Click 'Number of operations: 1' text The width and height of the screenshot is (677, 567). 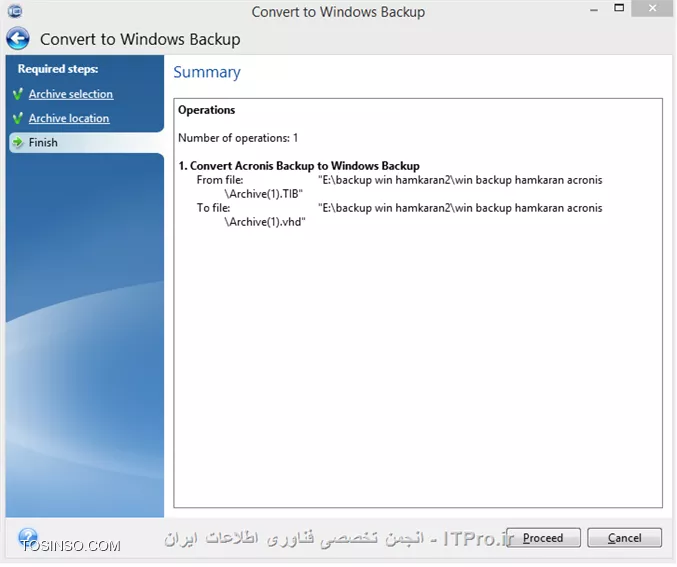point(238,138)
